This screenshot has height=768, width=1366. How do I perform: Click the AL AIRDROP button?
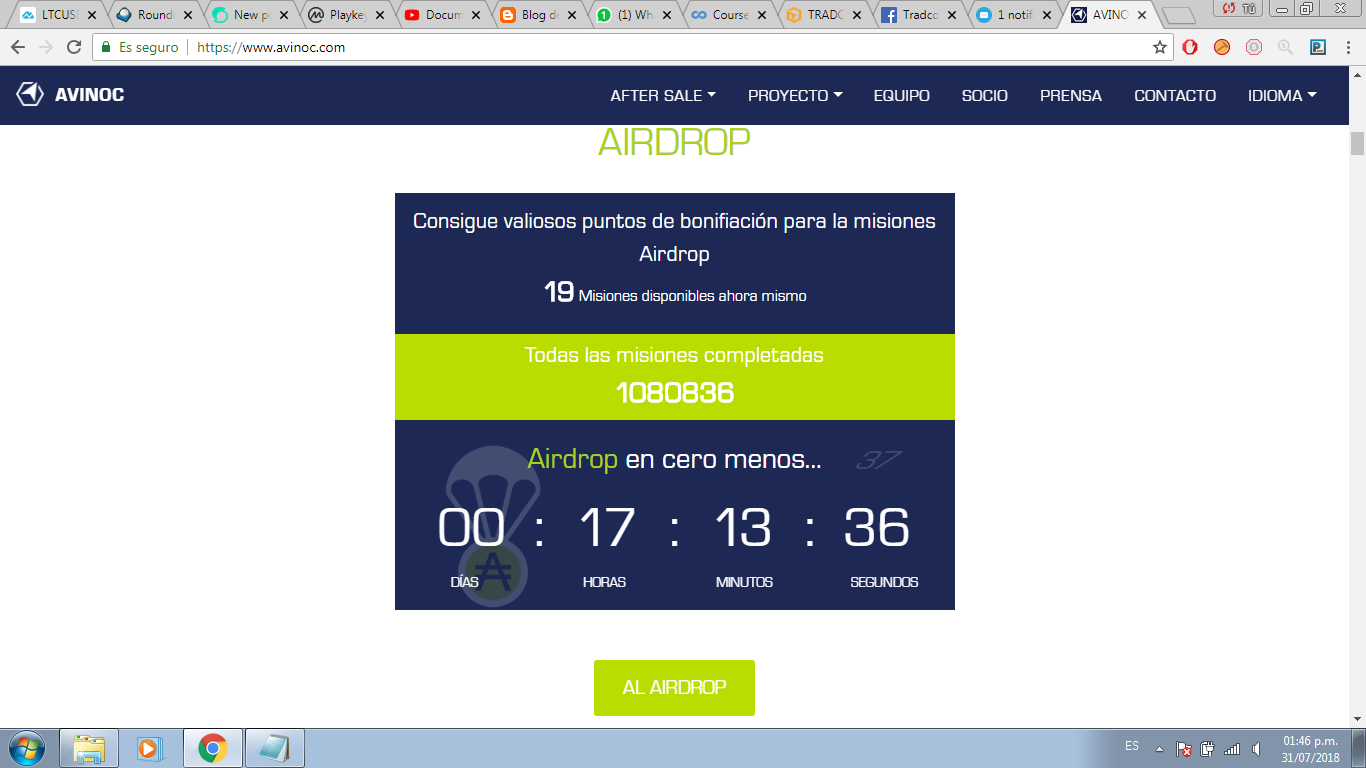[x=674, y=688]
